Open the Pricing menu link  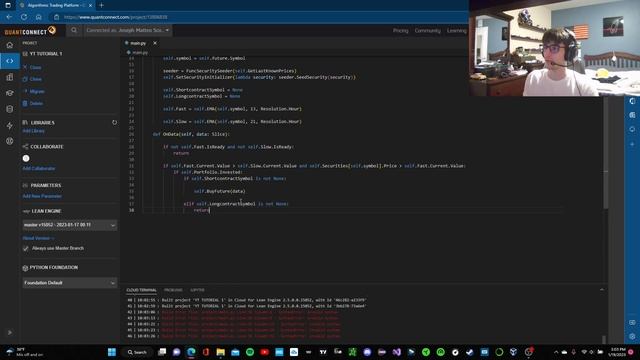tap(400, 31)
